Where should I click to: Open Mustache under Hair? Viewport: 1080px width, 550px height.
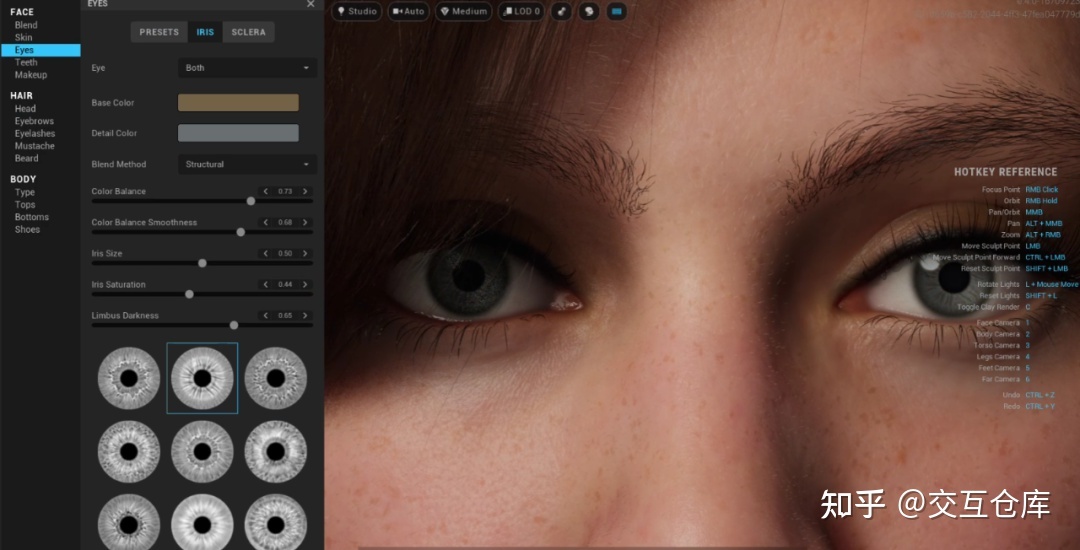pyautogui.click(x=34, y=146)
